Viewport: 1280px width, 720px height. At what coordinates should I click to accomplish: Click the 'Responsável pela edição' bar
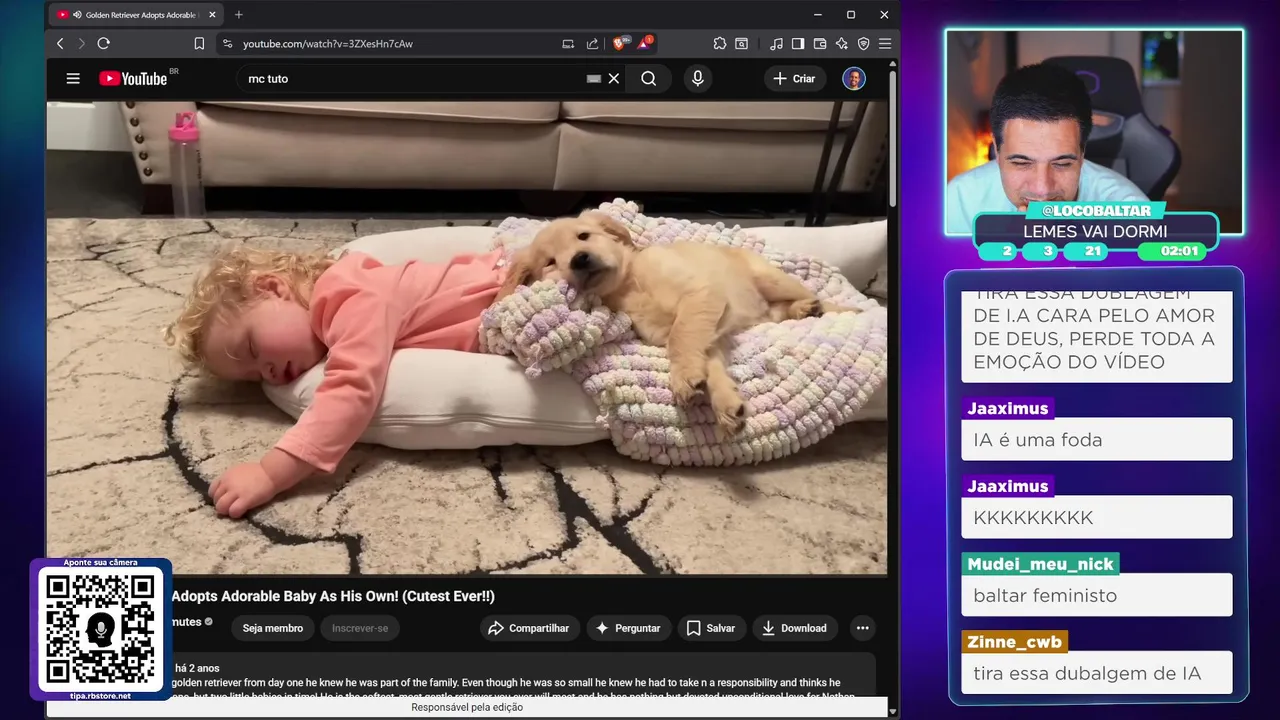[x=467, y=707]
